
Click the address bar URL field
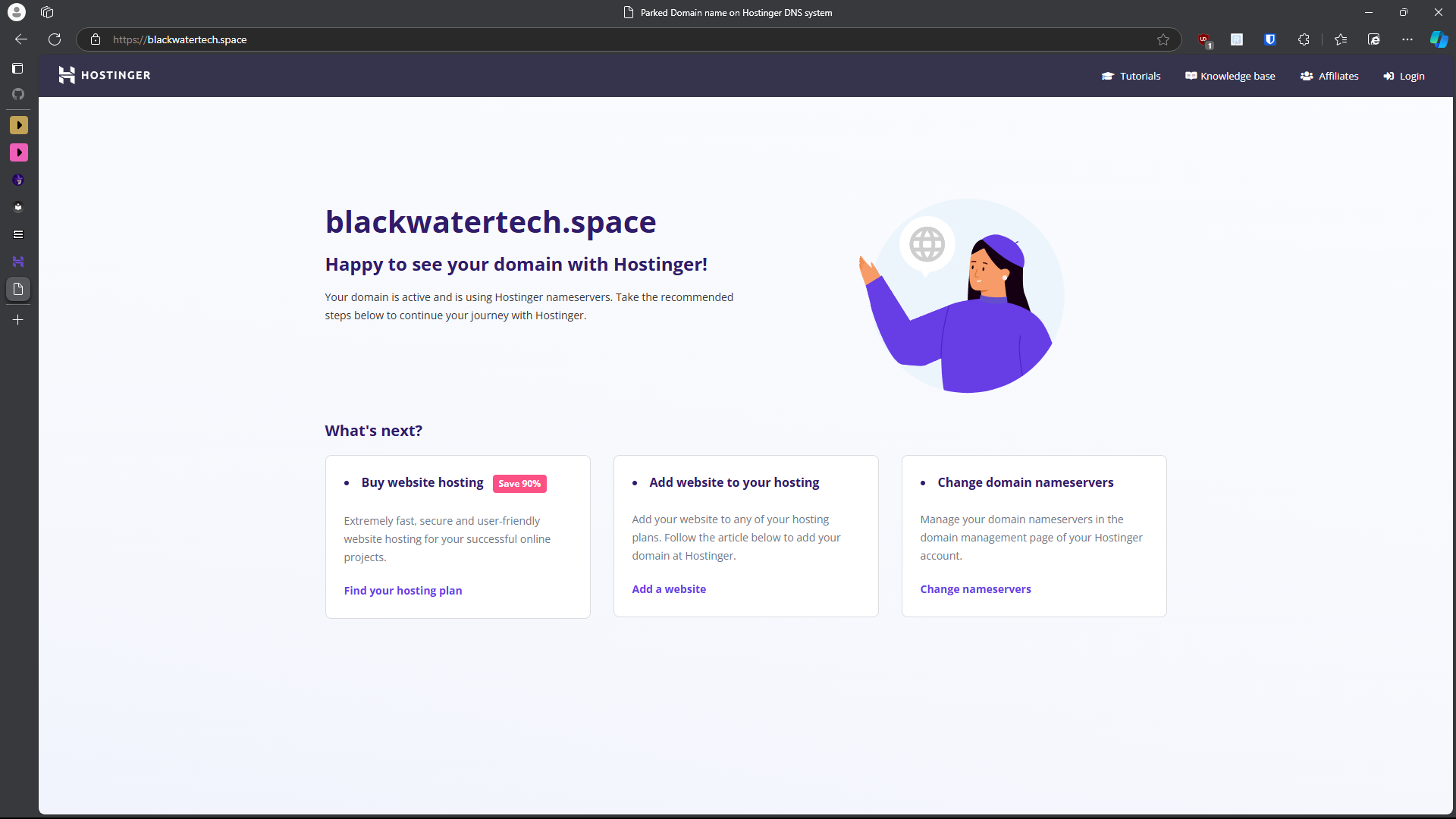tap(531, 39)
